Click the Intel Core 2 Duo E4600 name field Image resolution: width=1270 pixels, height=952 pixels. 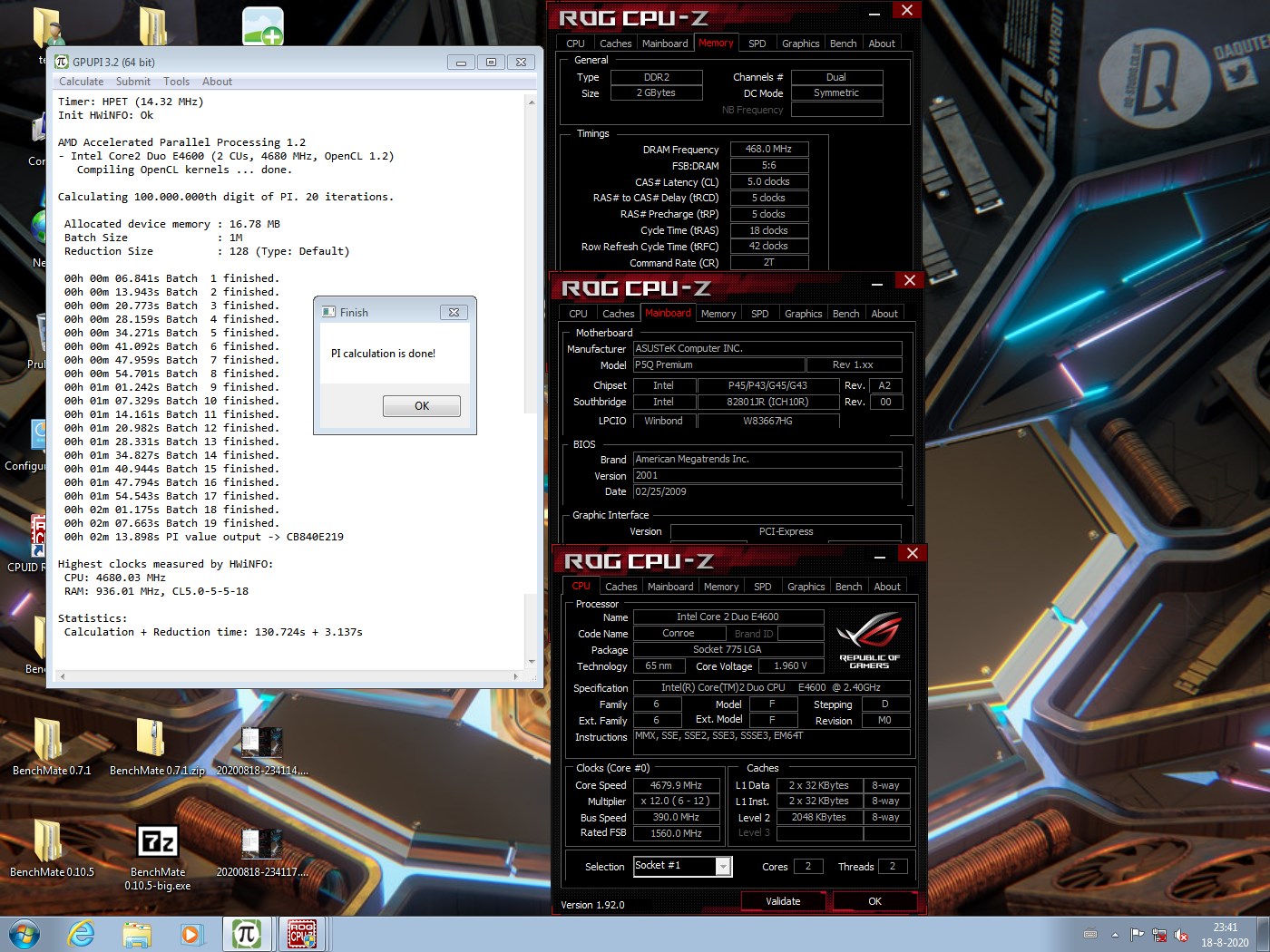728,617
